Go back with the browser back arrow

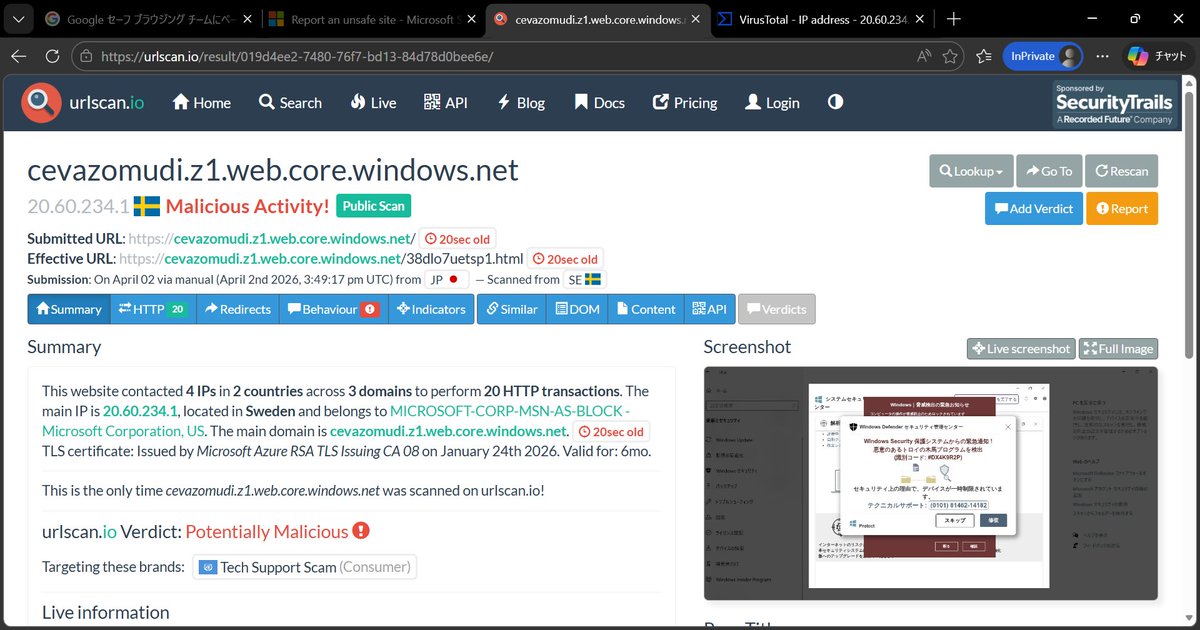[x=19, y=56]
